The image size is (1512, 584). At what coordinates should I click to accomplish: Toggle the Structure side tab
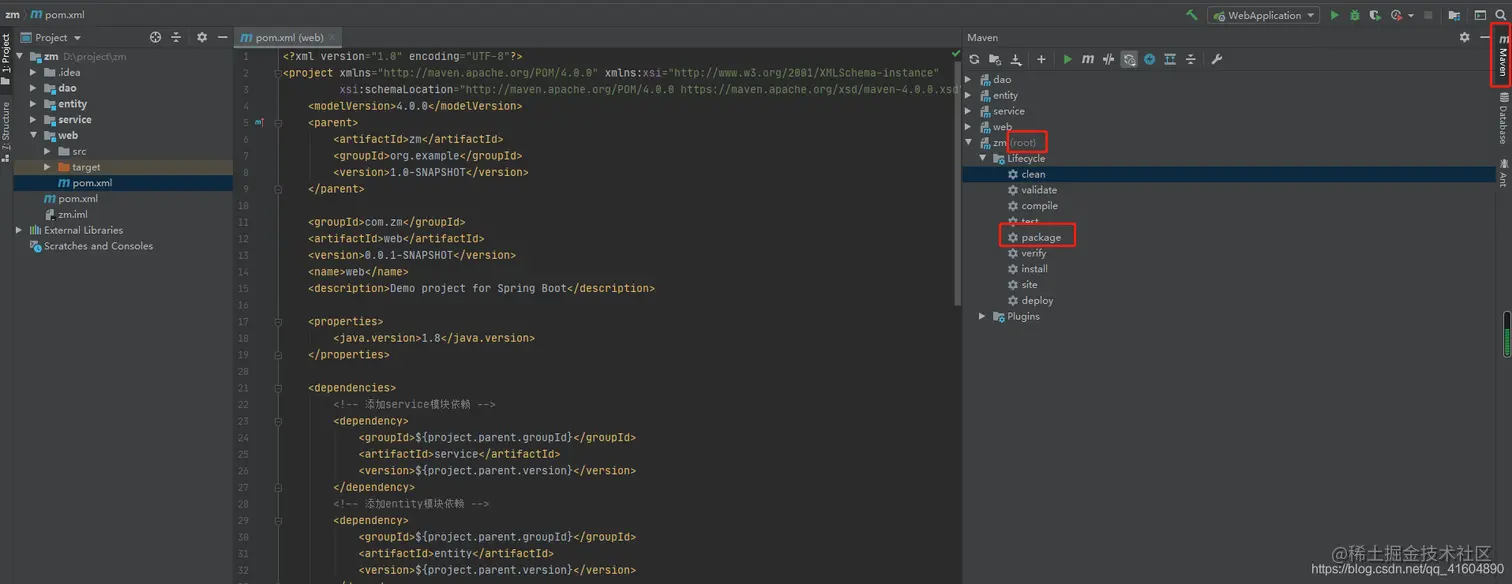[x=6, y=131]
